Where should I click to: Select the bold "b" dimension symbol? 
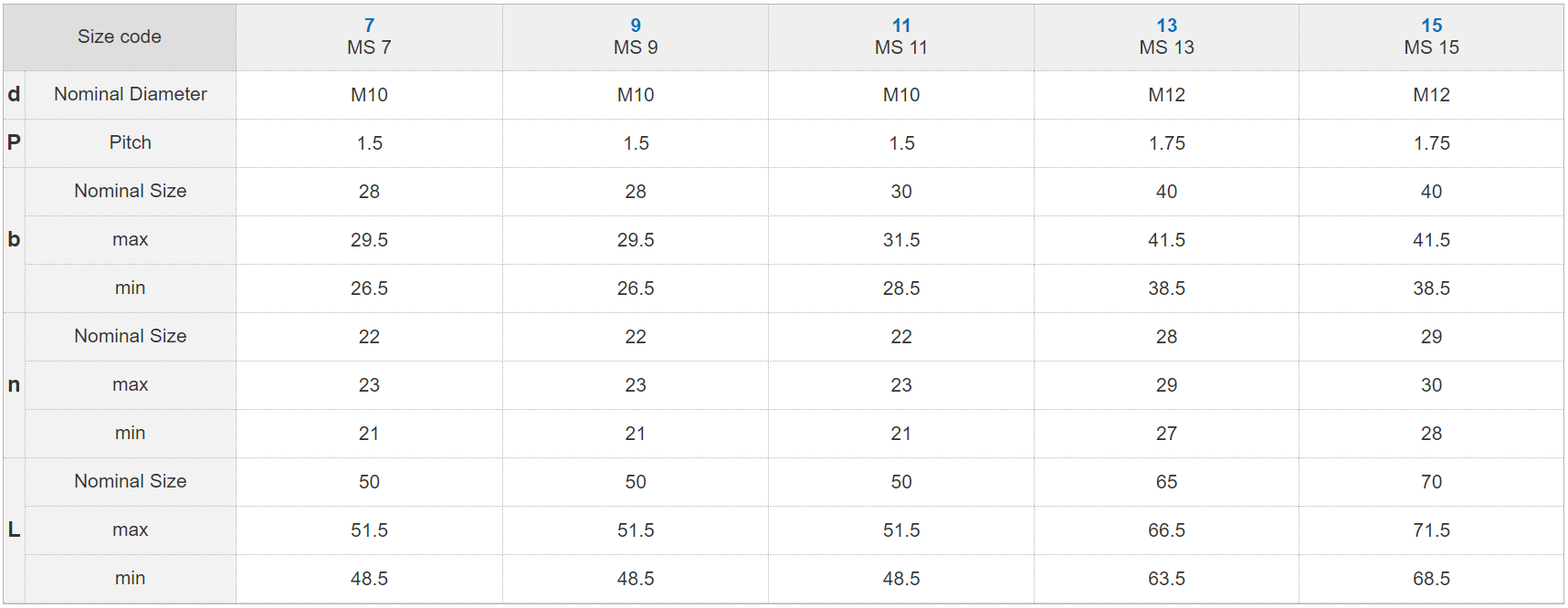point(14,239)
